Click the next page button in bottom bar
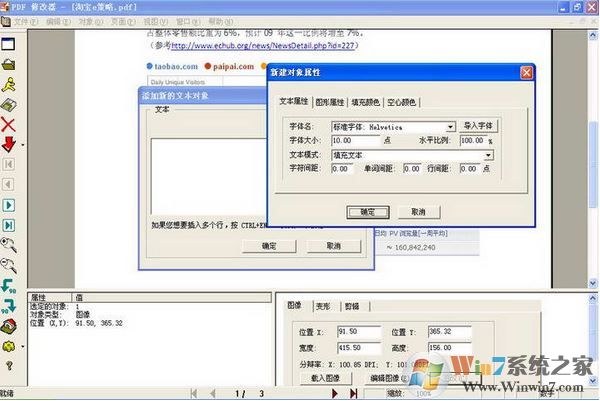 (x=335, y=393)
